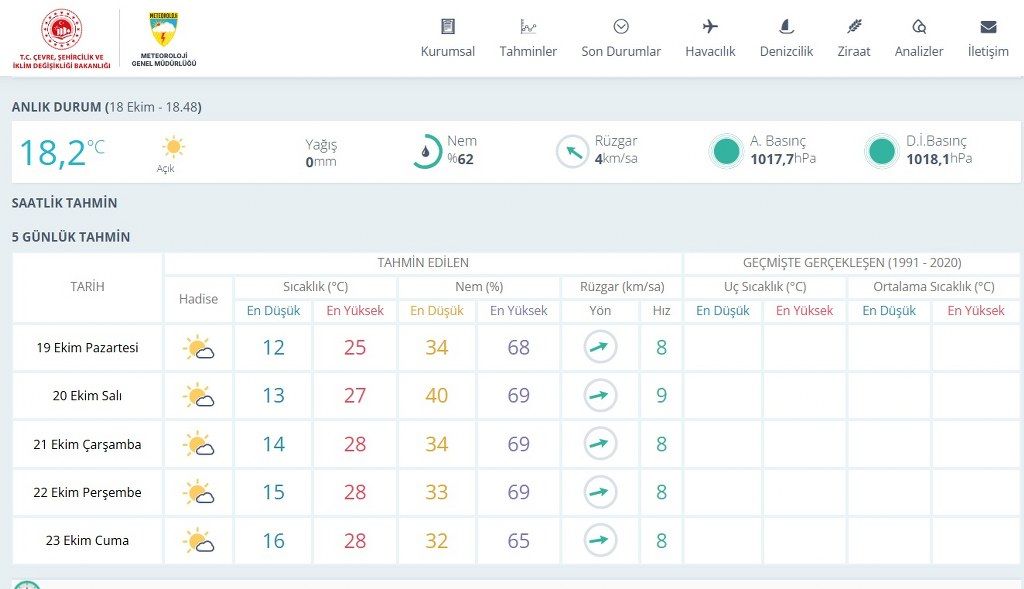This screenshot has height=589, width=1024.
Task: Click the A. Basınç pressure circle icon
Action: tap(726, 151)
